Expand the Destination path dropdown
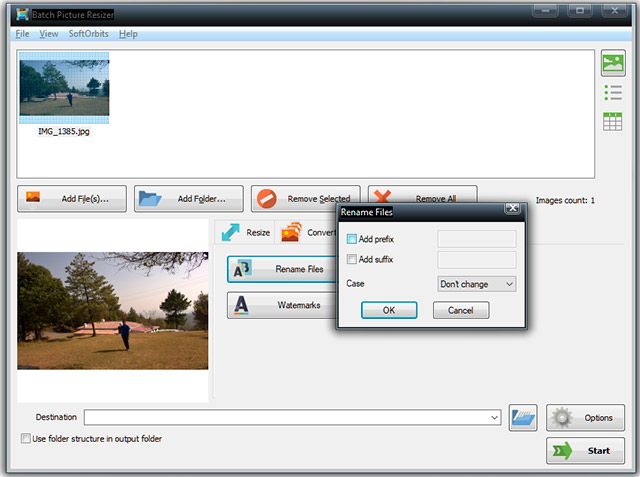 [494, 418]
